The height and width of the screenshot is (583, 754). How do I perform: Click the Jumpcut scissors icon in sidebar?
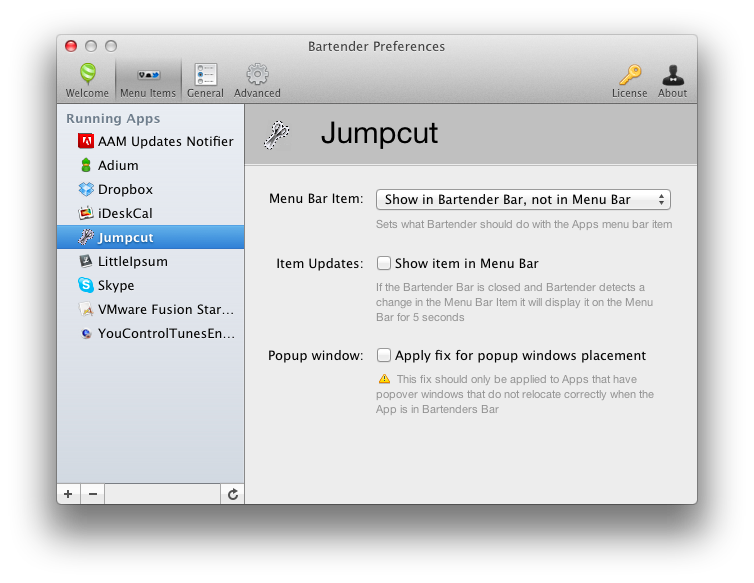86,237
